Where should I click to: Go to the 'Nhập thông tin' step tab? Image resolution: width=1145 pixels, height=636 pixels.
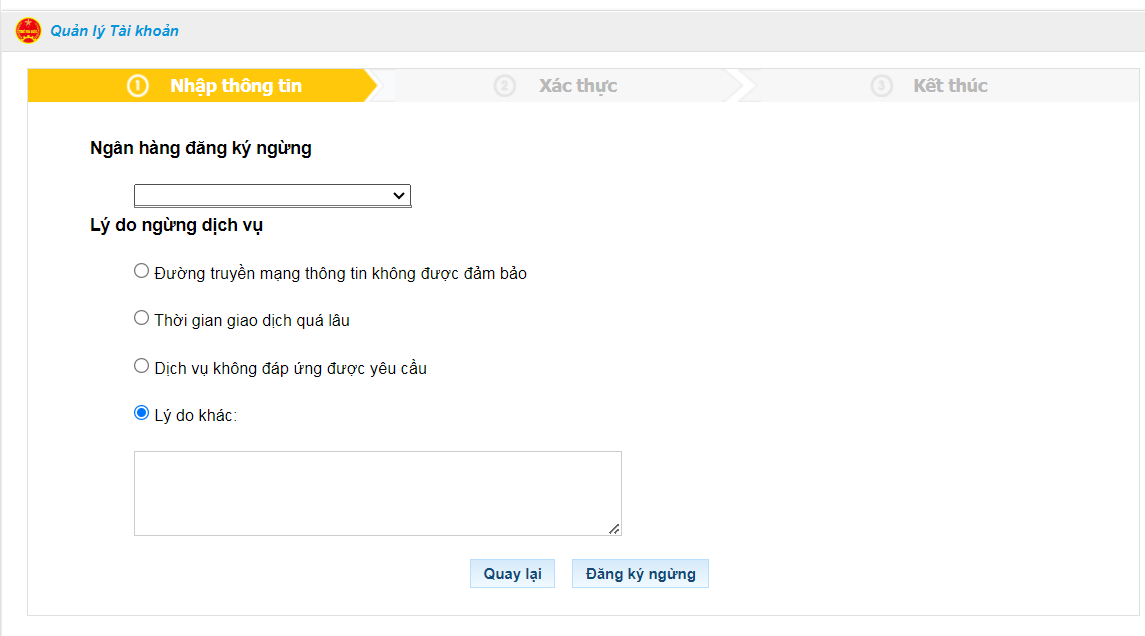pos(235,86)
